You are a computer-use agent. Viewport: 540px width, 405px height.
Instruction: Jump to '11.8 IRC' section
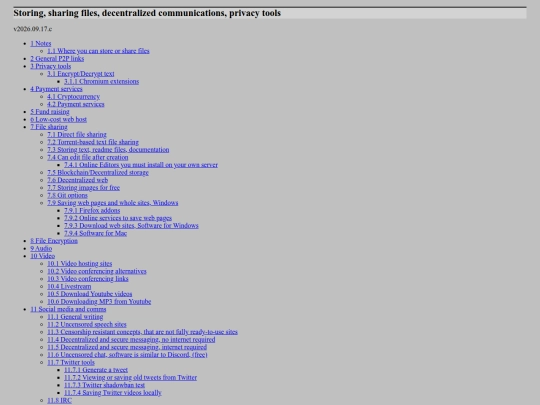60,400
